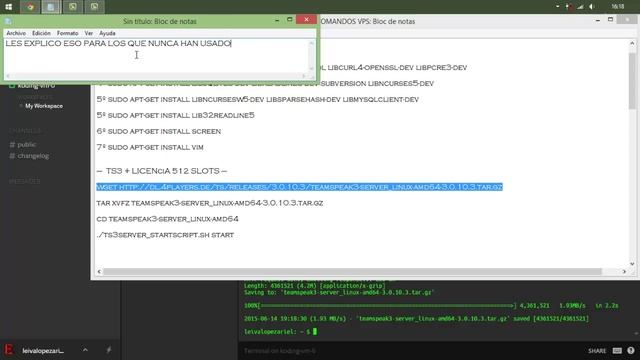Open Formato menu in Sin título Notepad
The height and width of the screenshot is (360, 640).
pos(67,33)
